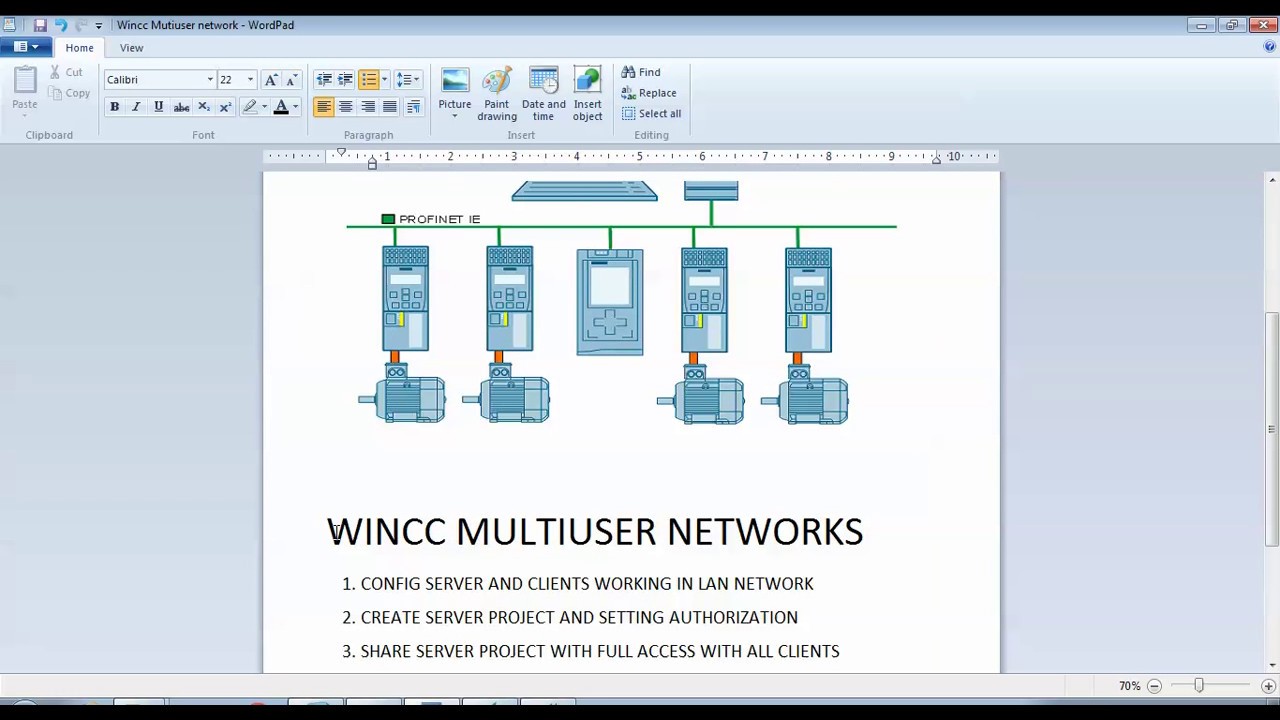Select Justify alignment
Image resolution: width=1280 pixels, height=720 pixels.
click(390, 107)
